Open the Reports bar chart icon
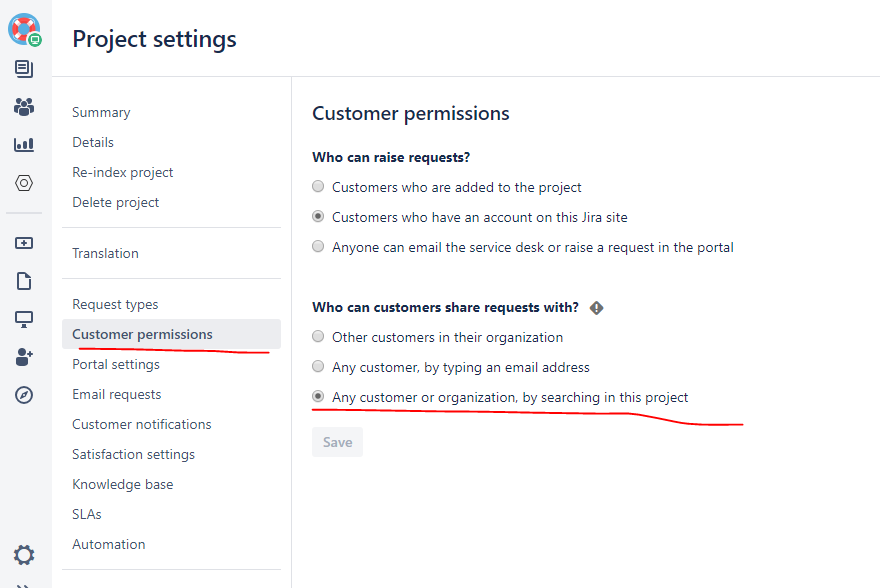880x588 pixels. [24, 145]
